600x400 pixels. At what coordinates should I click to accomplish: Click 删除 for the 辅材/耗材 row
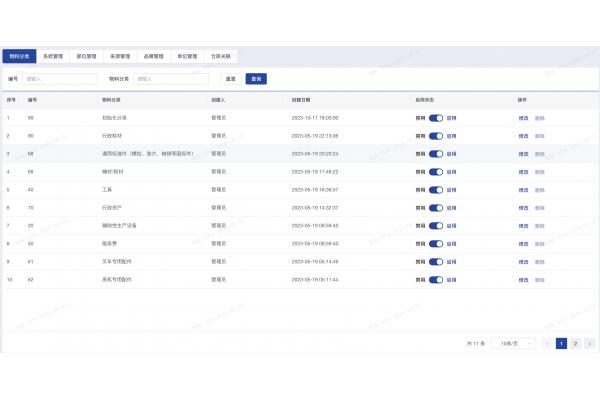click(540, 171)
